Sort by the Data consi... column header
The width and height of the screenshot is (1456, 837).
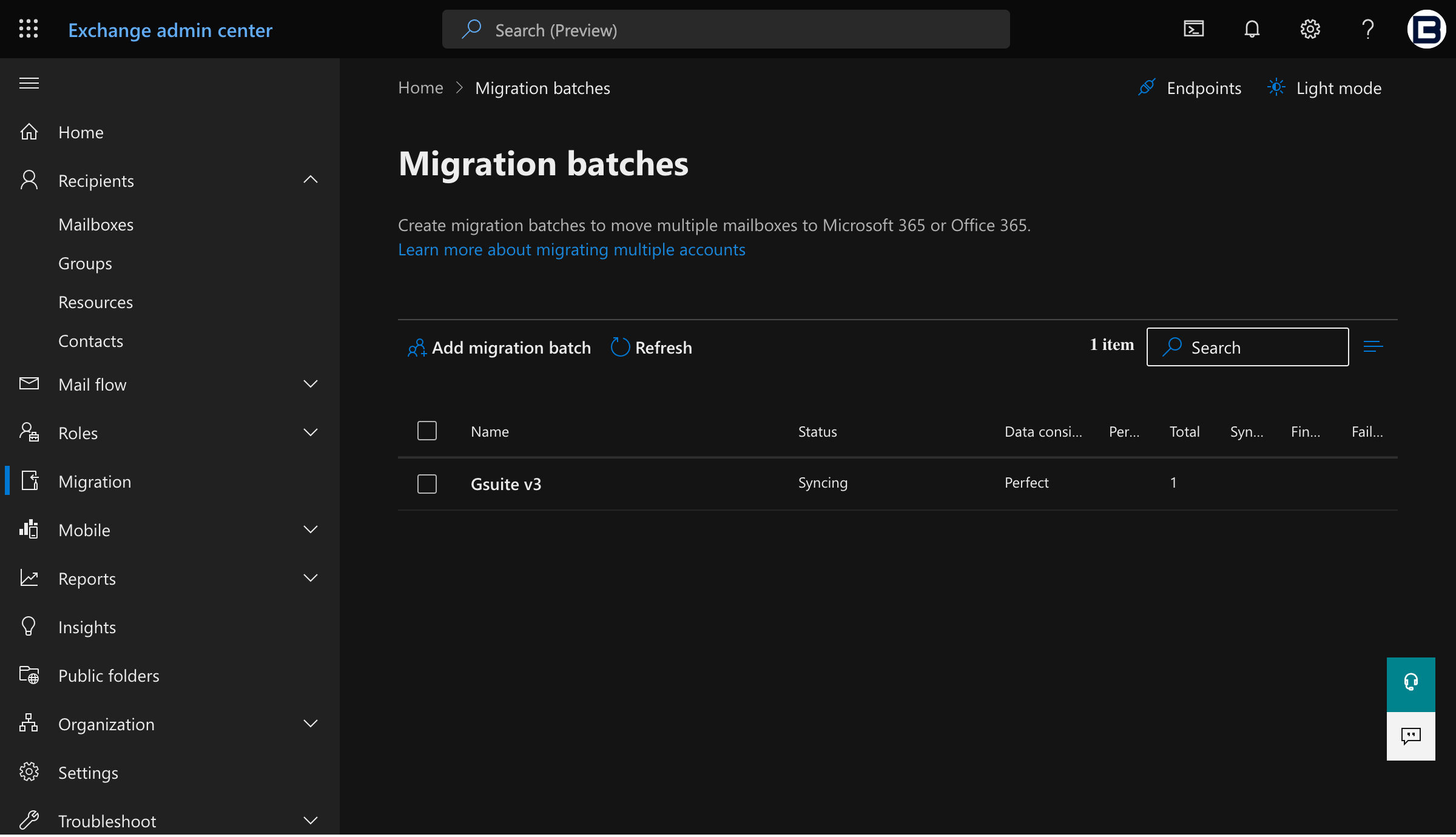click(1043, 431)
